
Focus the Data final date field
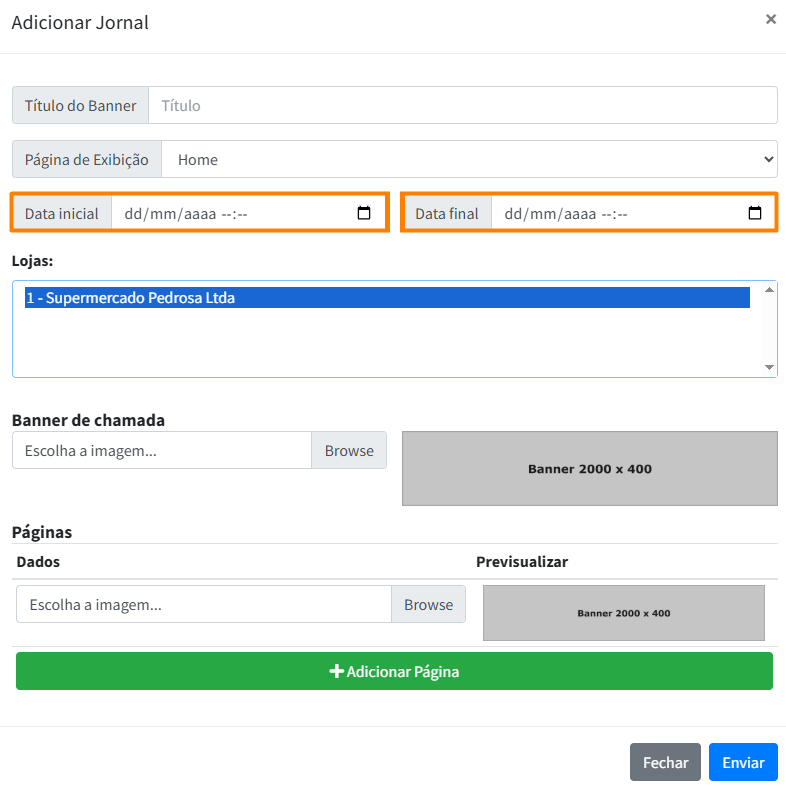(x=620, y=213)
